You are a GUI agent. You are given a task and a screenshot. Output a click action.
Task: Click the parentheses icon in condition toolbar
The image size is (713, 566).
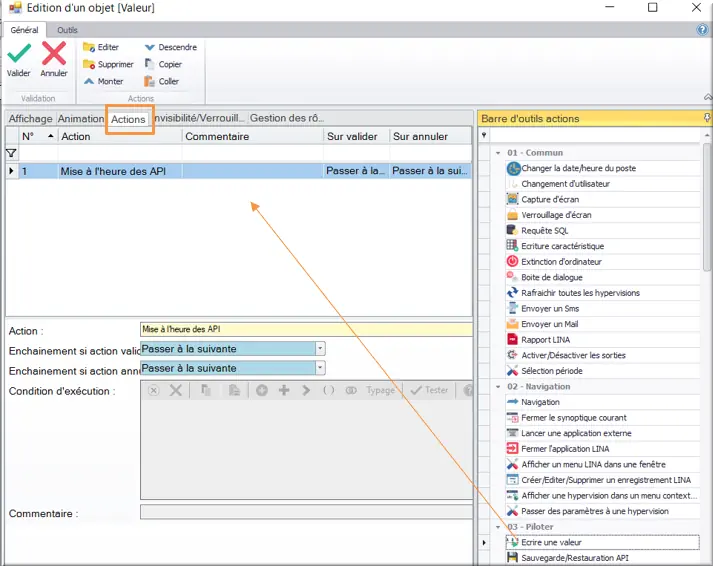tap(328, 390)
